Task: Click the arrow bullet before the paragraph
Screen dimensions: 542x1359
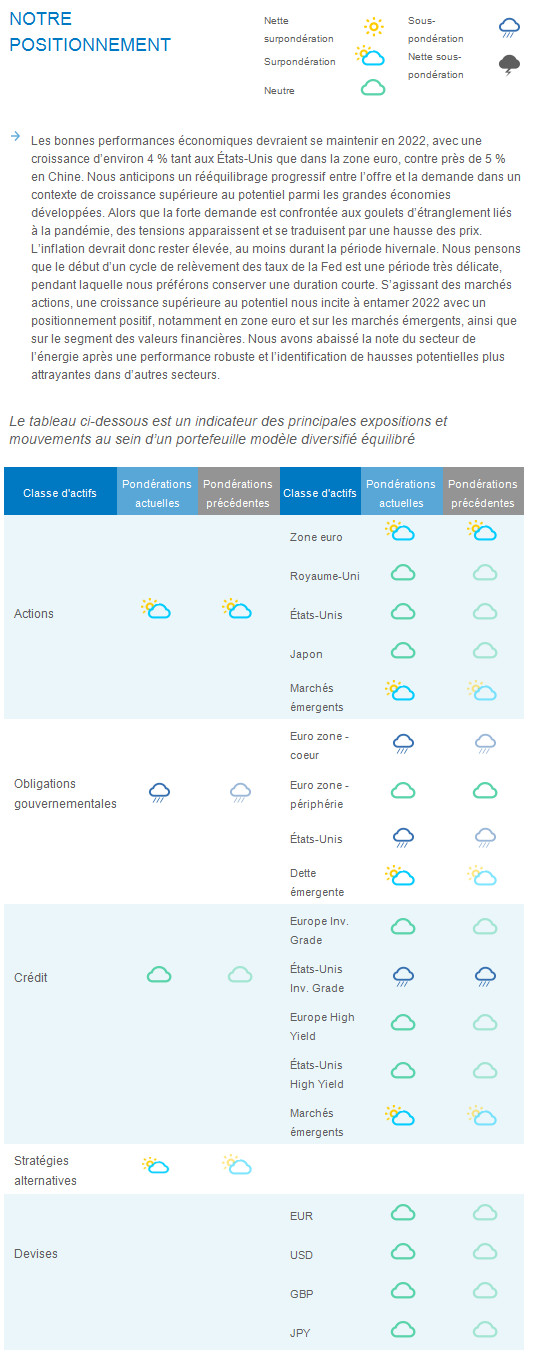Action: [x=15, y=136]
